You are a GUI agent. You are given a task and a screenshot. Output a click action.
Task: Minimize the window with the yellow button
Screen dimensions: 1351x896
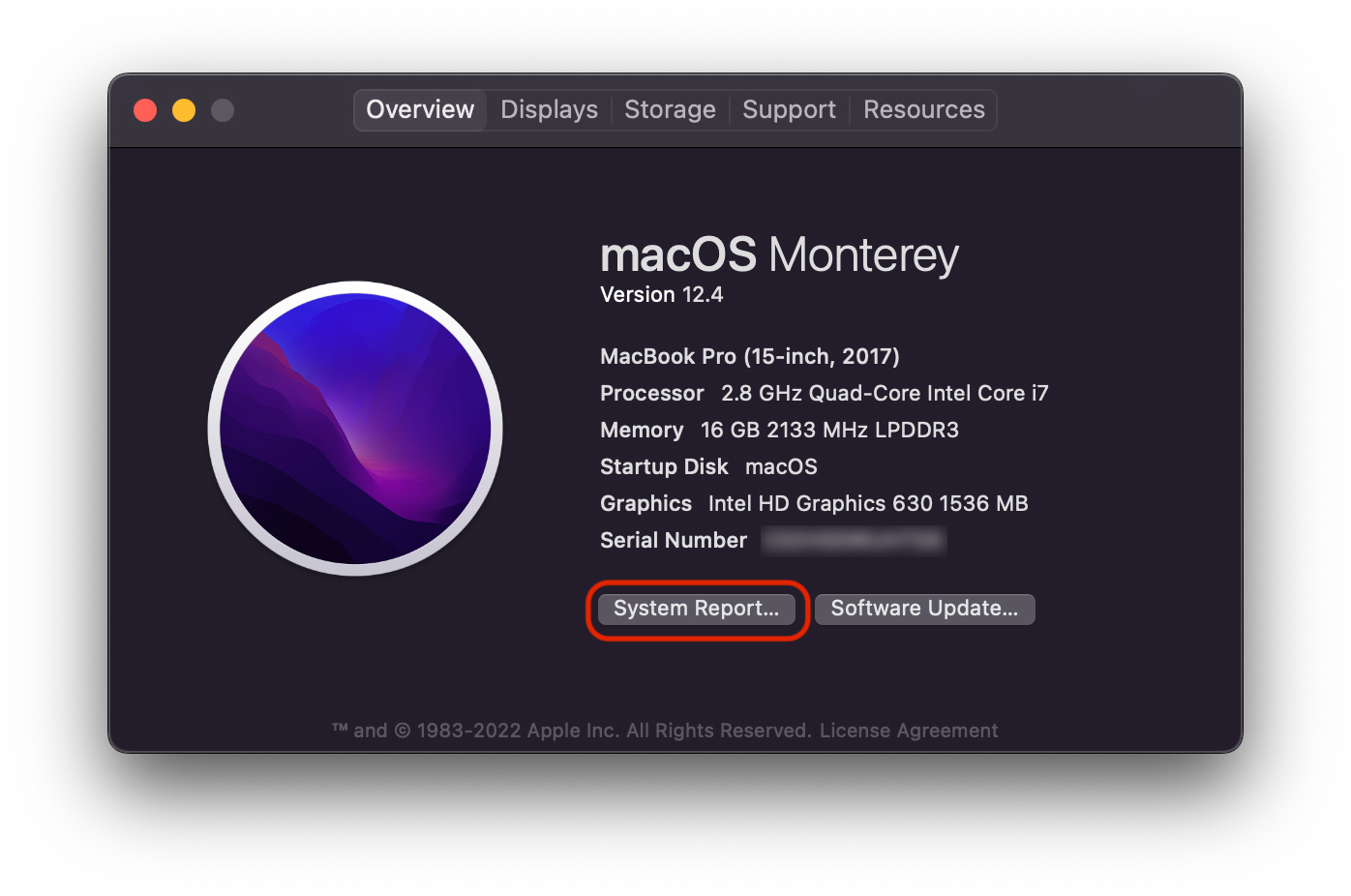pyautogui.click(x=184, y=110)
